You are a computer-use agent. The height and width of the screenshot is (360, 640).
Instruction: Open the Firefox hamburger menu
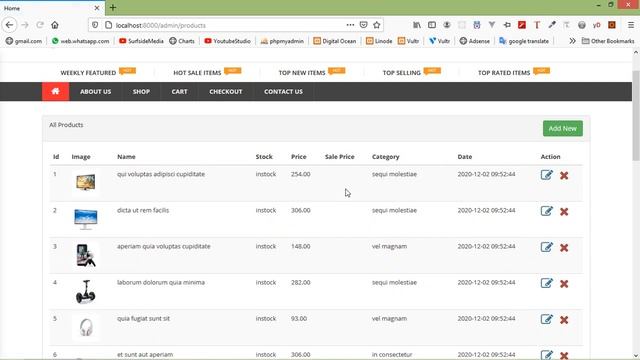631,25
